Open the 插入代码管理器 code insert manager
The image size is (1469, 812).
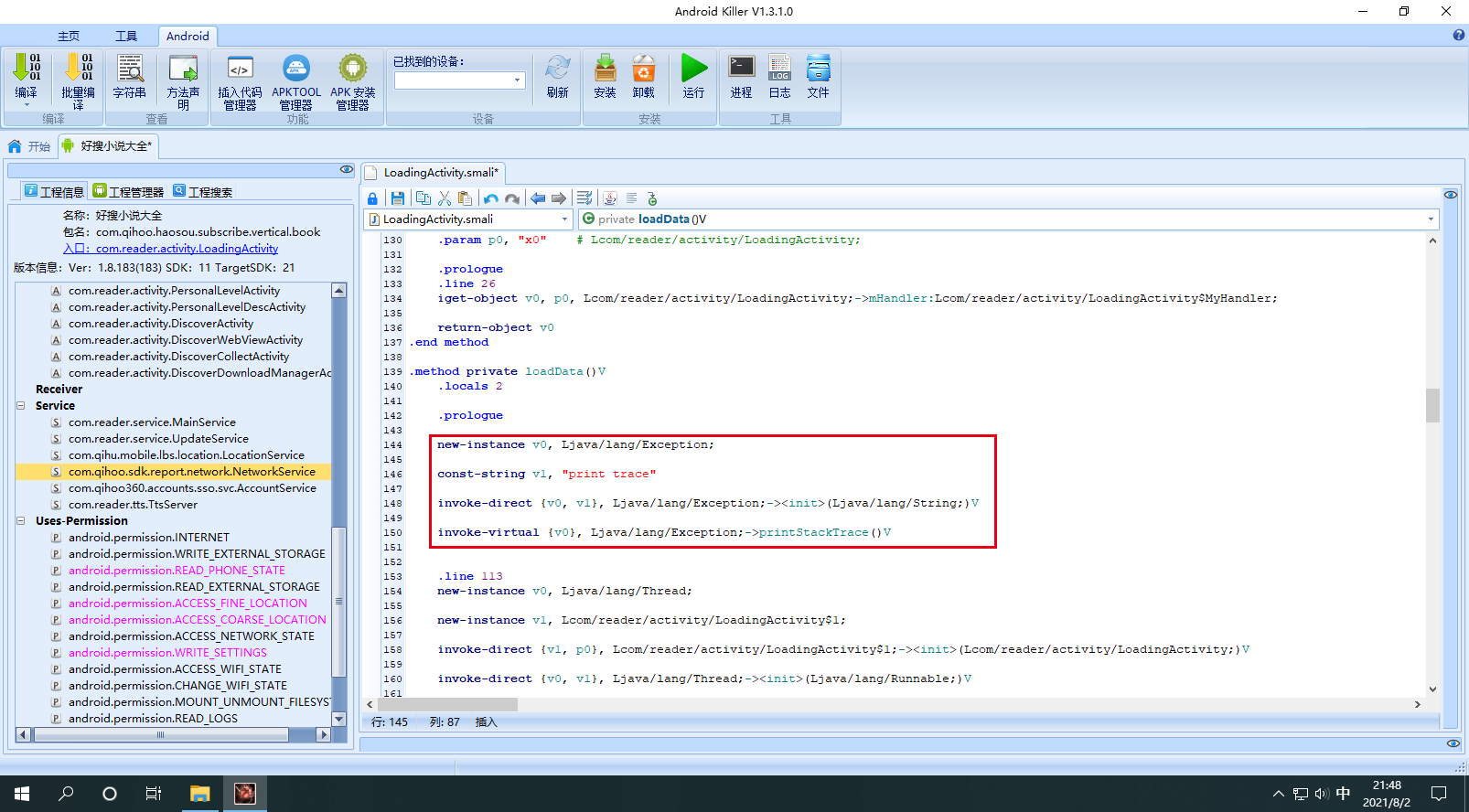[x=240, y=69]
